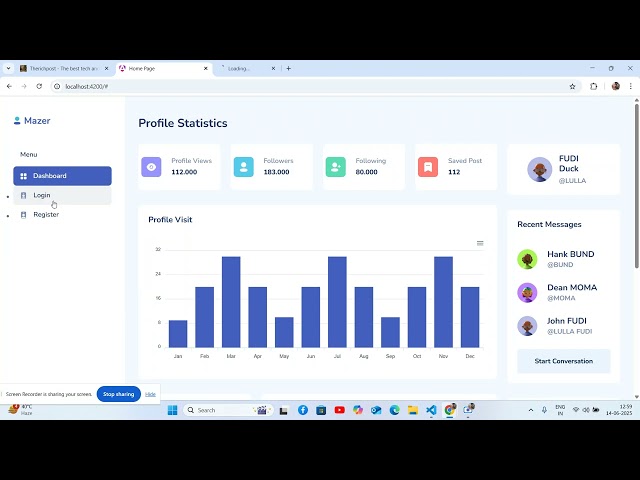The image size is (640, 480).
Task: Open the Chrome profile avatar
Action: coord(616,86)
